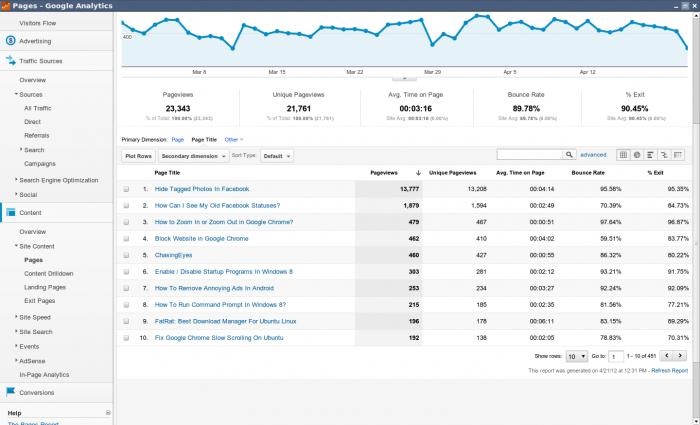Expand Search Engine Optimization node

pyautogui.click(x=16, y=180)
